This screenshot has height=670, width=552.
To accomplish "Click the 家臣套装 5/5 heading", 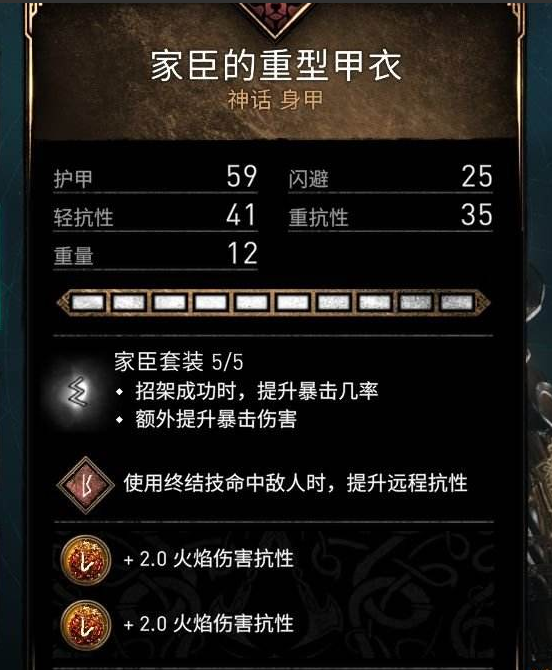I will [179, 362].
